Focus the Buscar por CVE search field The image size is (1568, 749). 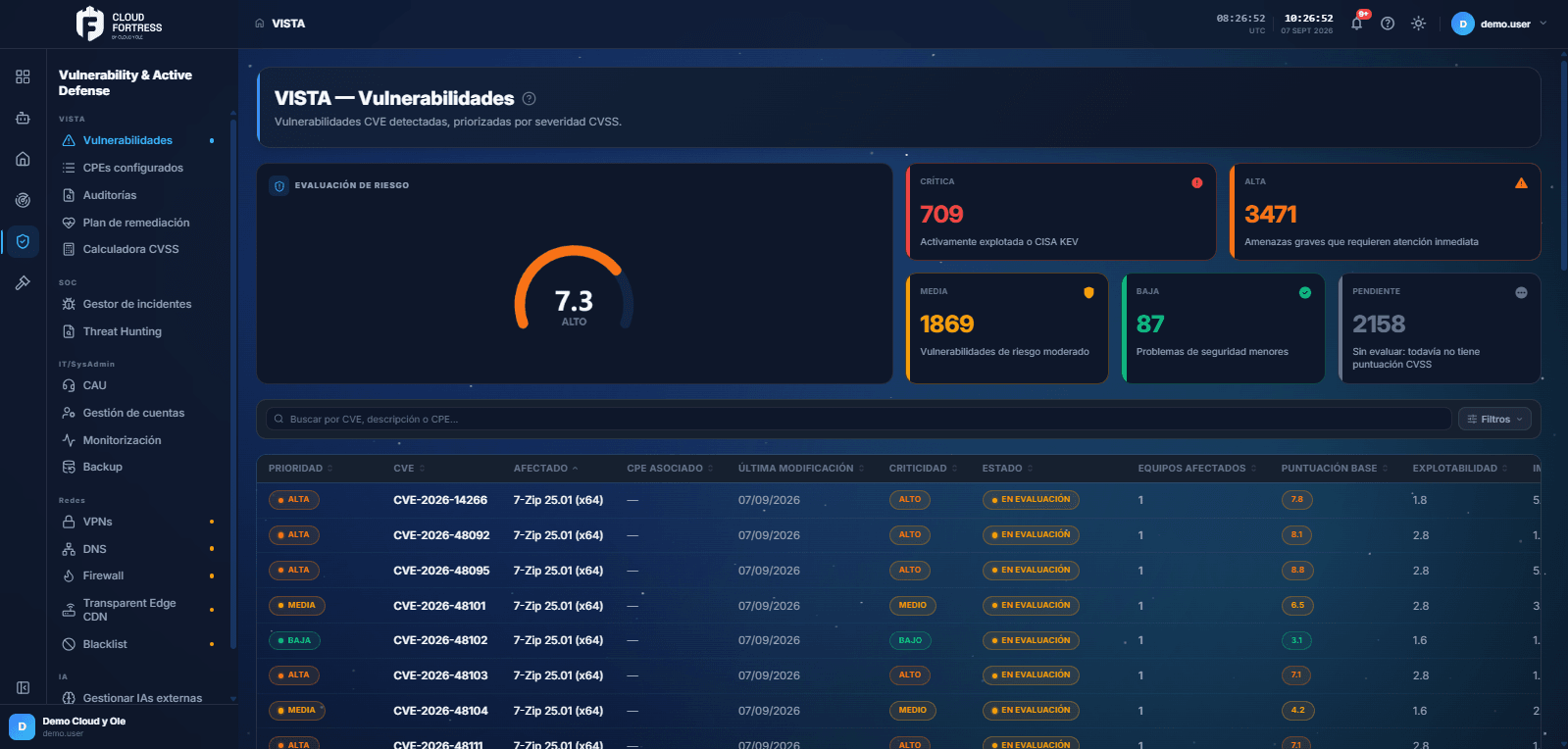pyautogui.click(x=858, y=419)
